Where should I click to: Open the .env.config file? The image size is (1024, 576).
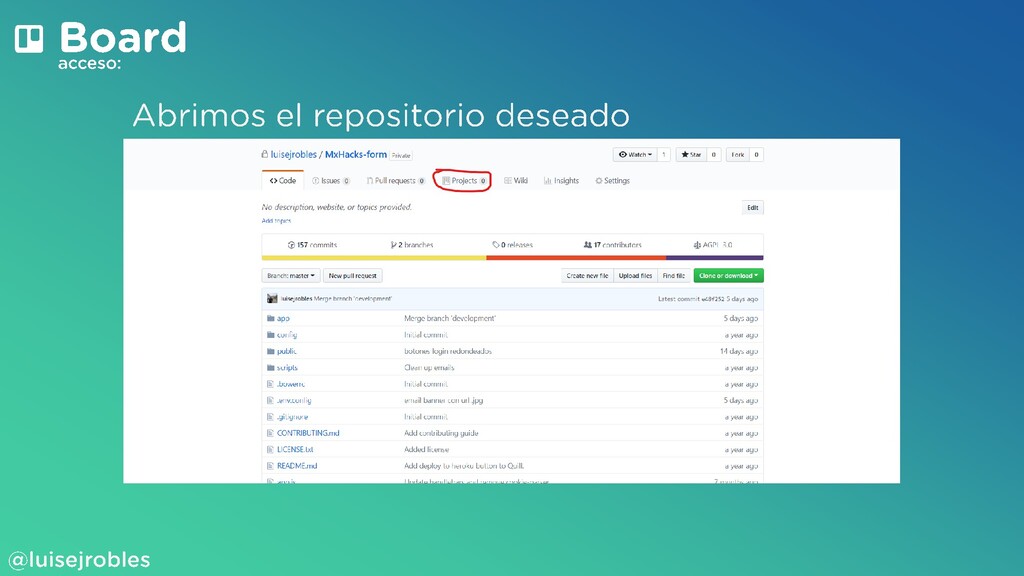[x=294, y=400]
